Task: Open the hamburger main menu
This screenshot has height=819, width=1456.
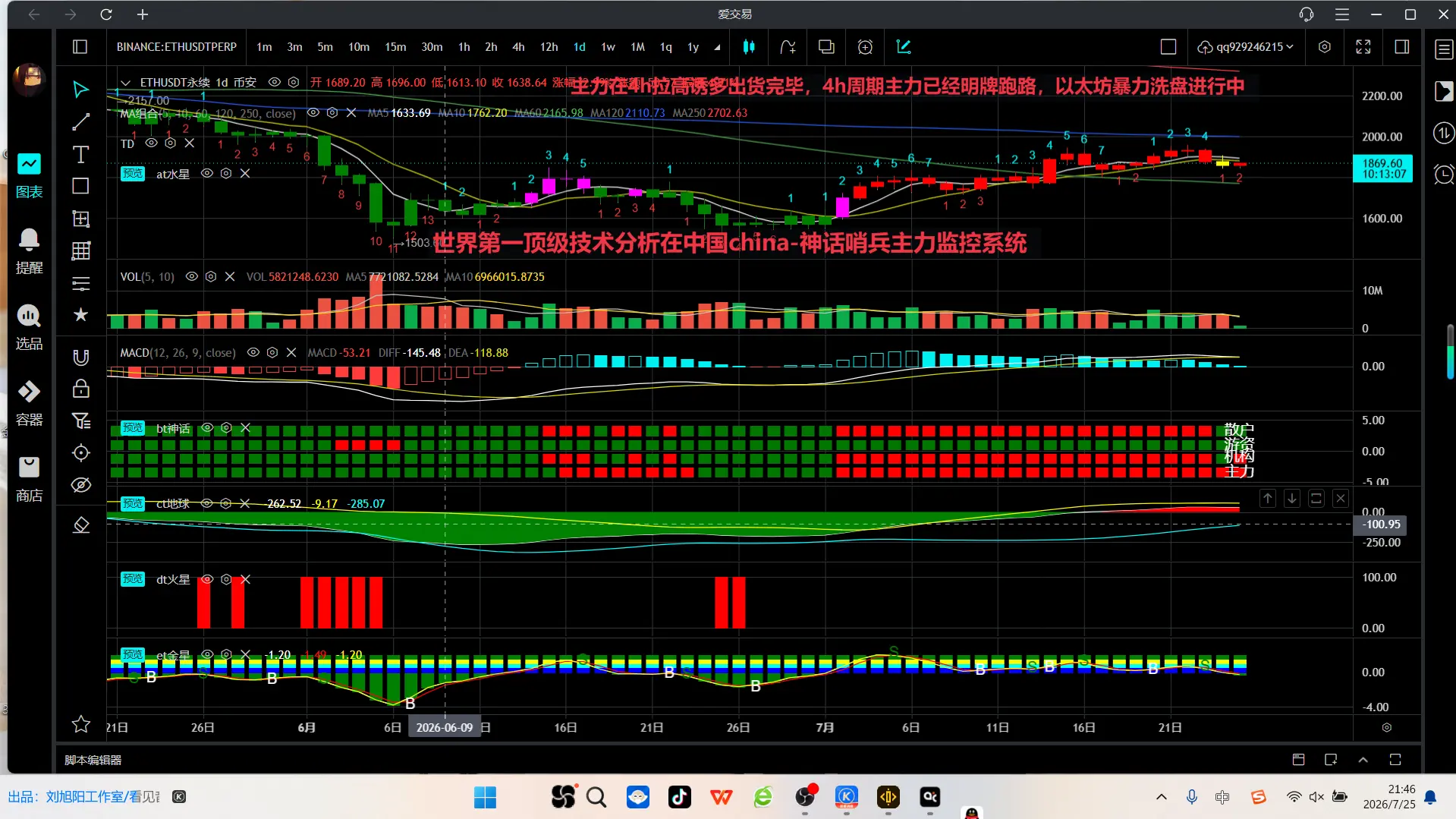Action: tap(1342, 14)
